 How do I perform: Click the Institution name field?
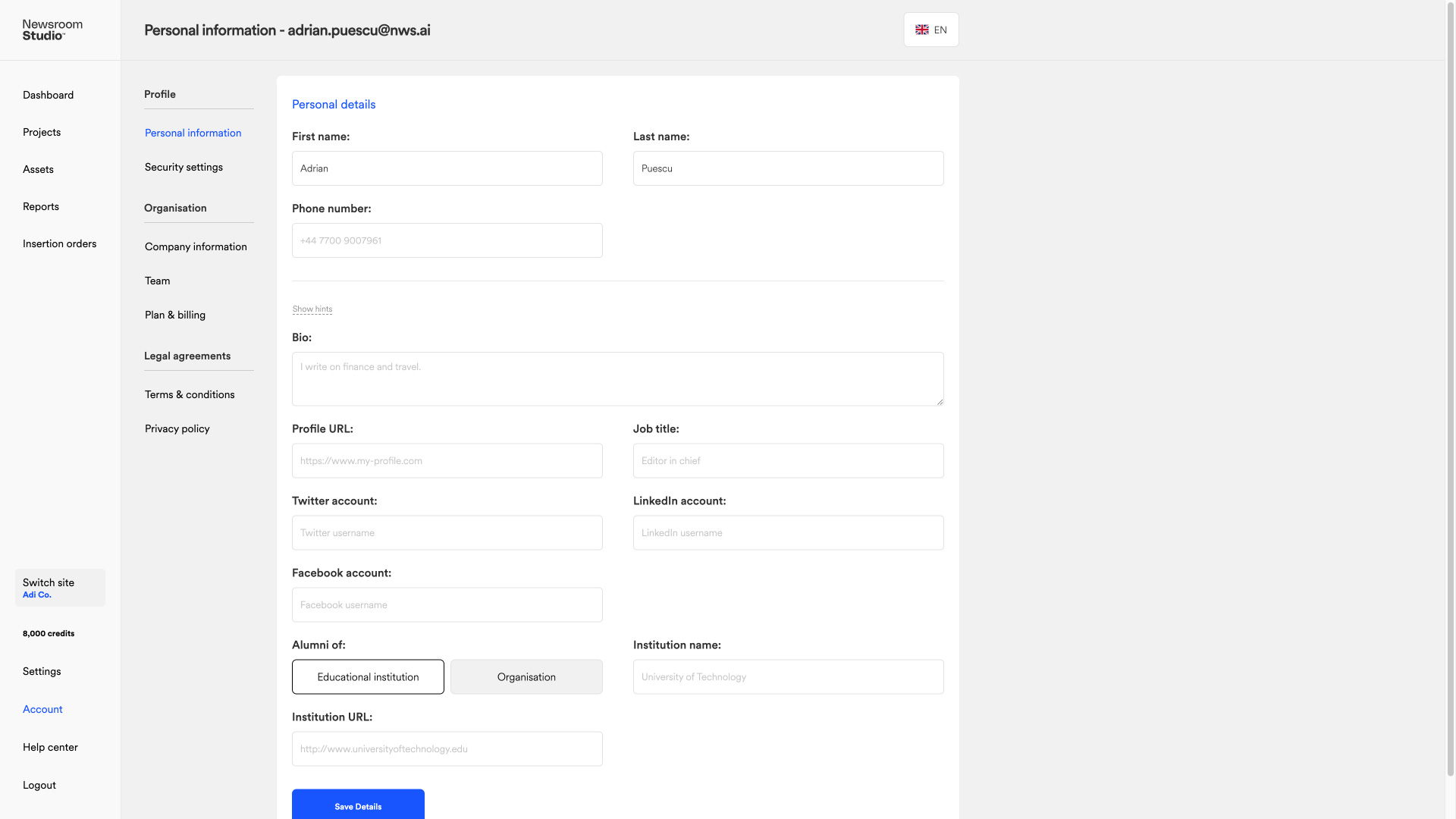point(788,676)
